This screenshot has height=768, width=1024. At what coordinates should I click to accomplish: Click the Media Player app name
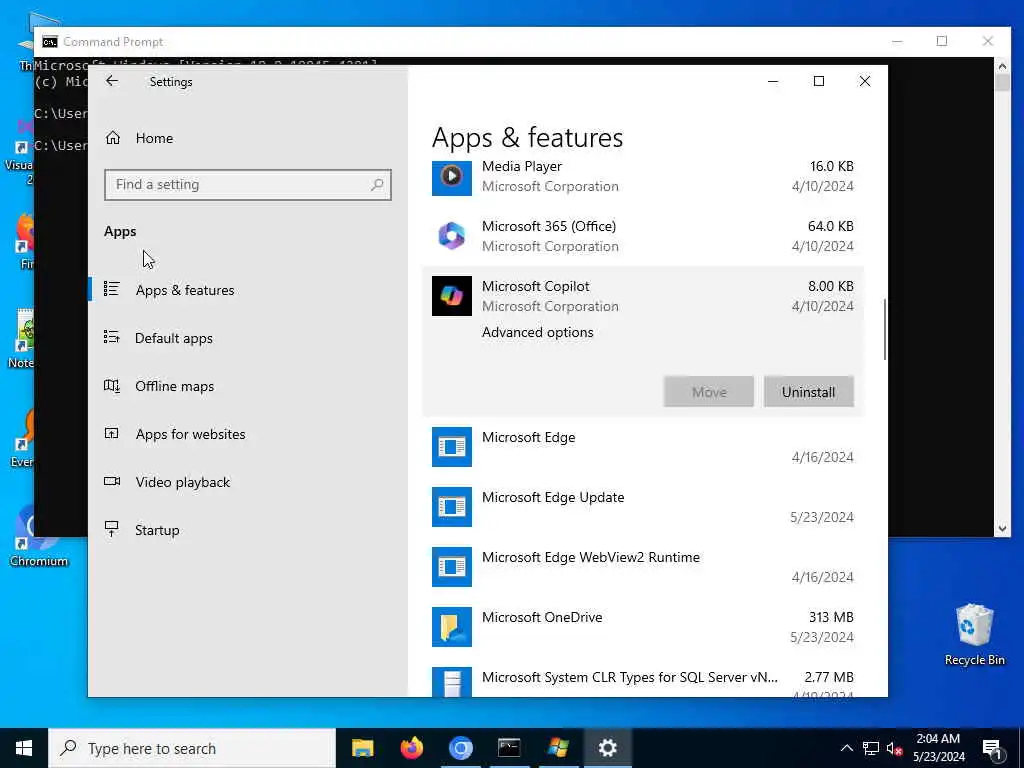tap(522, 167)
